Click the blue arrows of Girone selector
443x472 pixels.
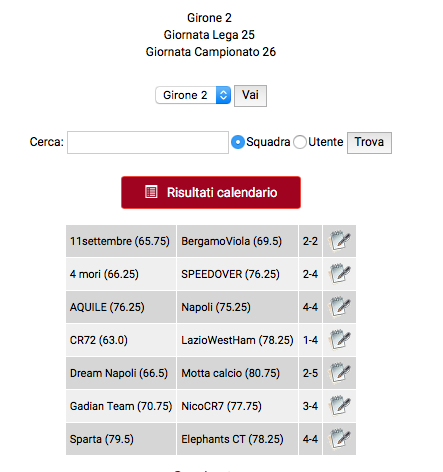point(223,95)
